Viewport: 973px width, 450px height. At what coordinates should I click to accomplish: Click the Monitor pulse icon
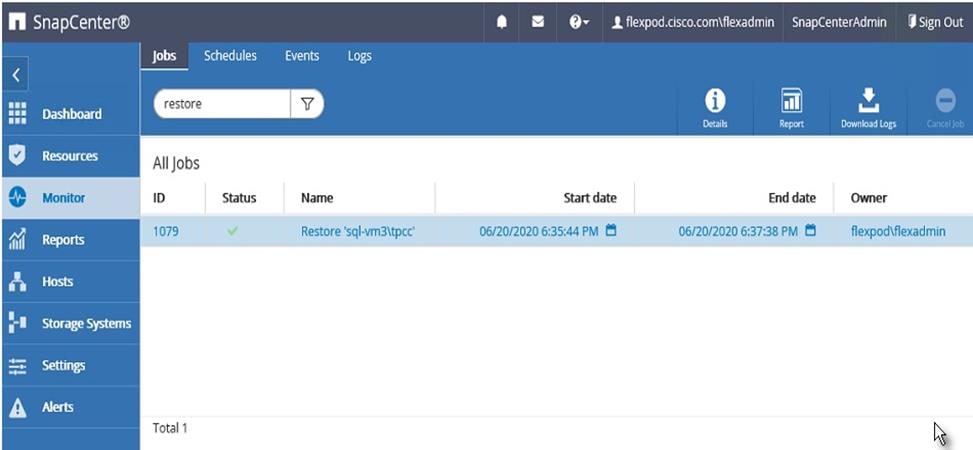tap(17, 198)
